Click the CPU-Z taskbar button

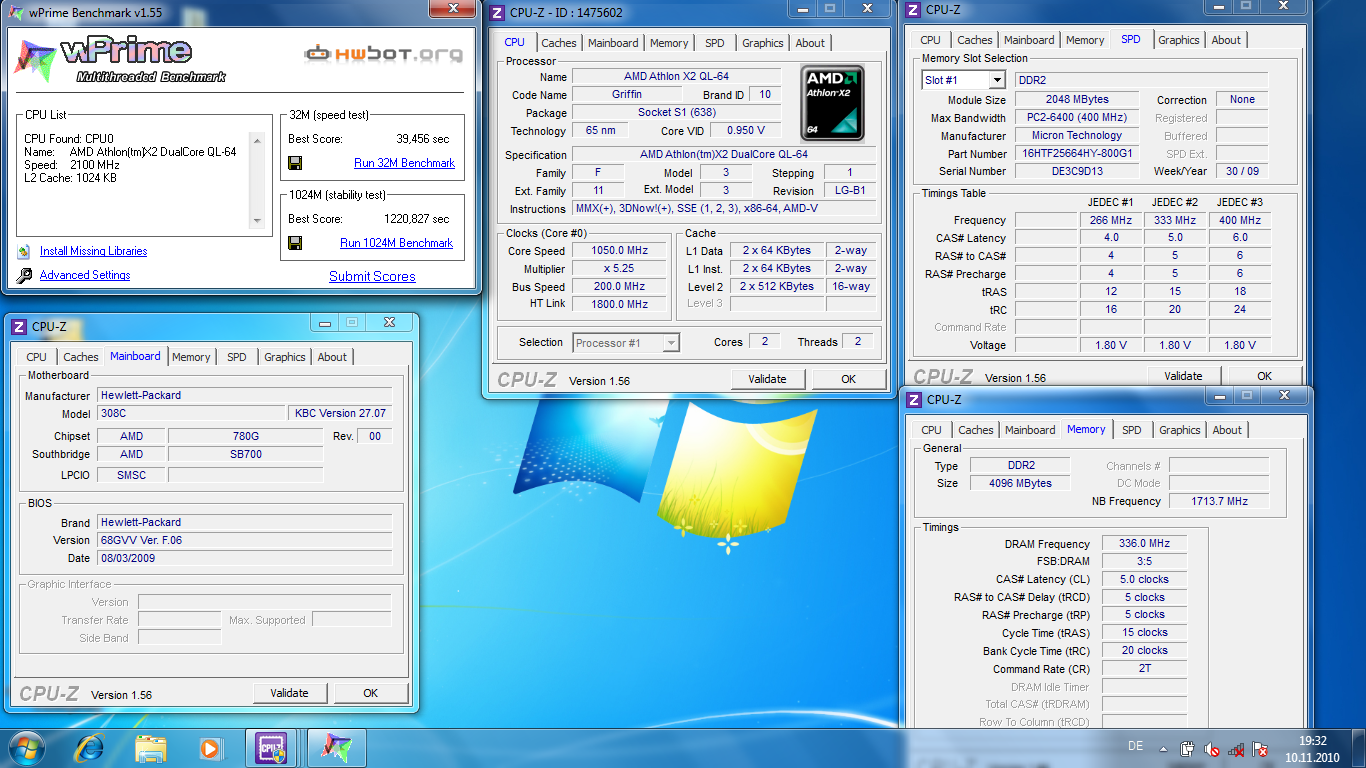(272, 747)
